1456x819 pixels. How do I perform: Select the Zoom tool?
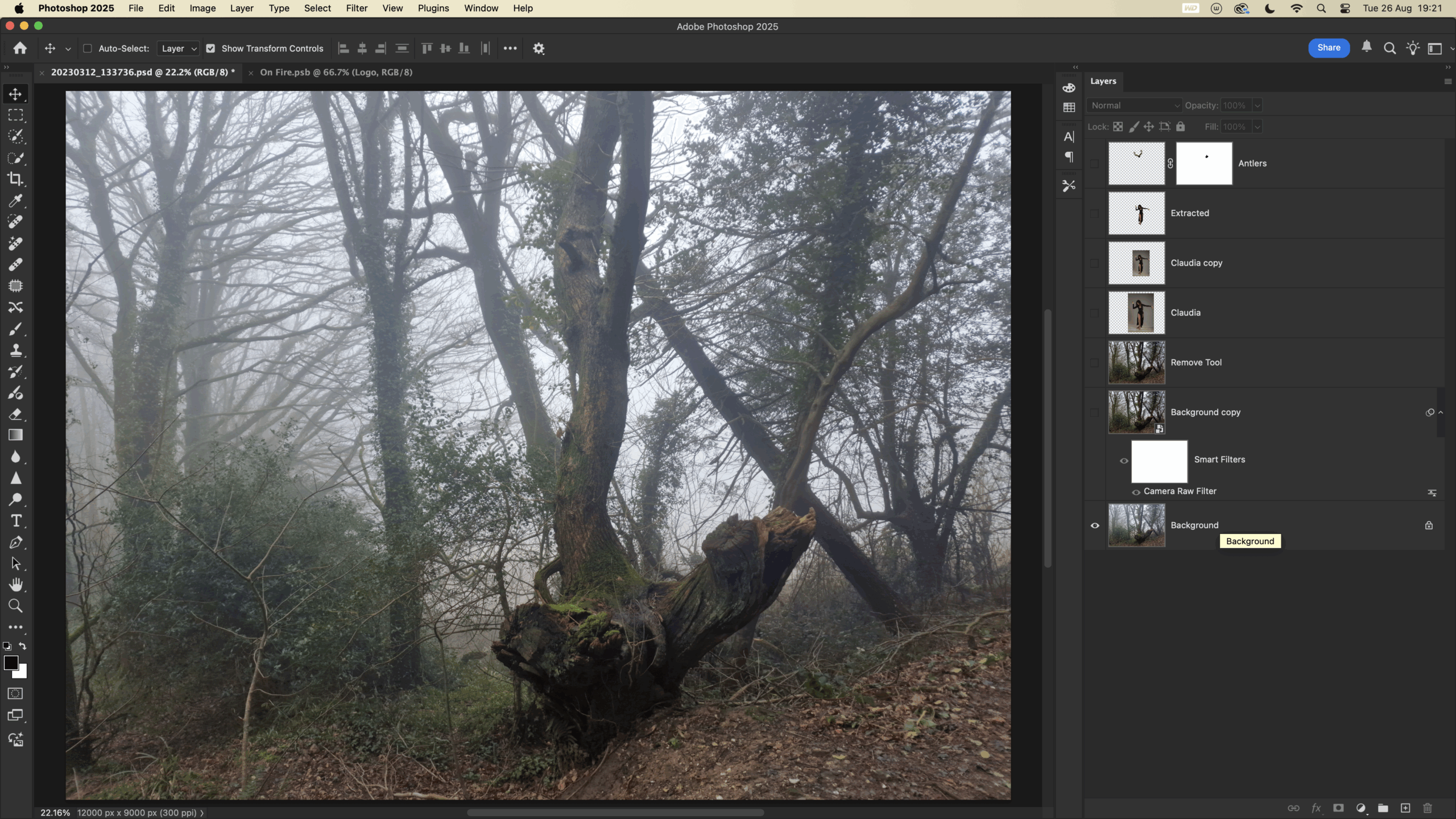(x=15, y=606)
